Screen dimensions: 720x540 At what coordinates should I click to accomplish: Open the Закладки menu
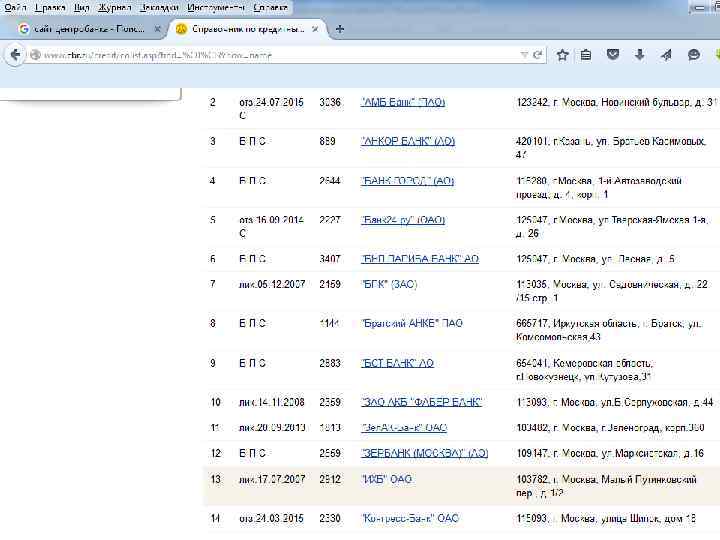tap(159, 7)
